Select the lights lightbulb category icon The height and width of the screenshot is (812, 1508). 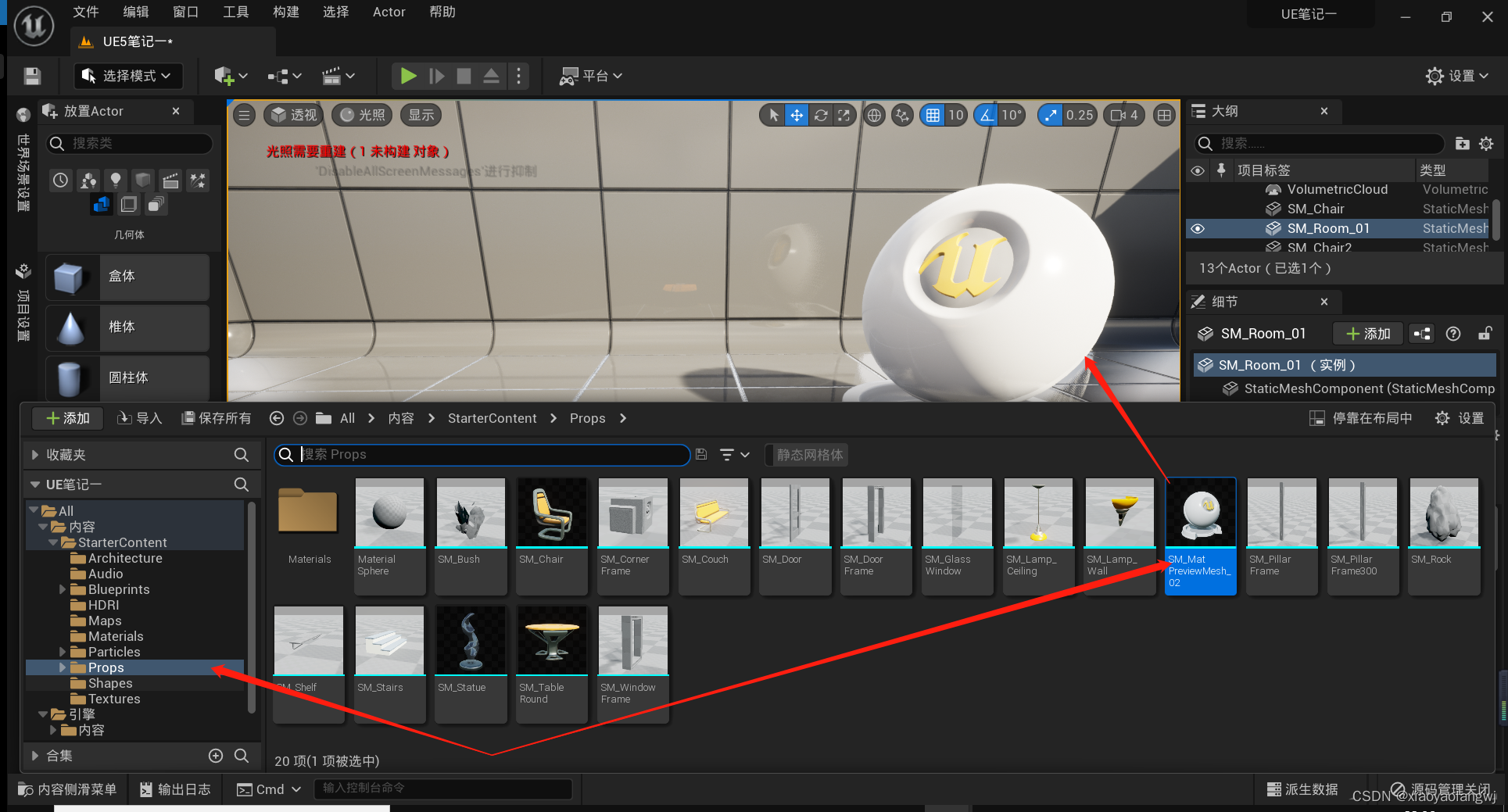pos(116,181)
